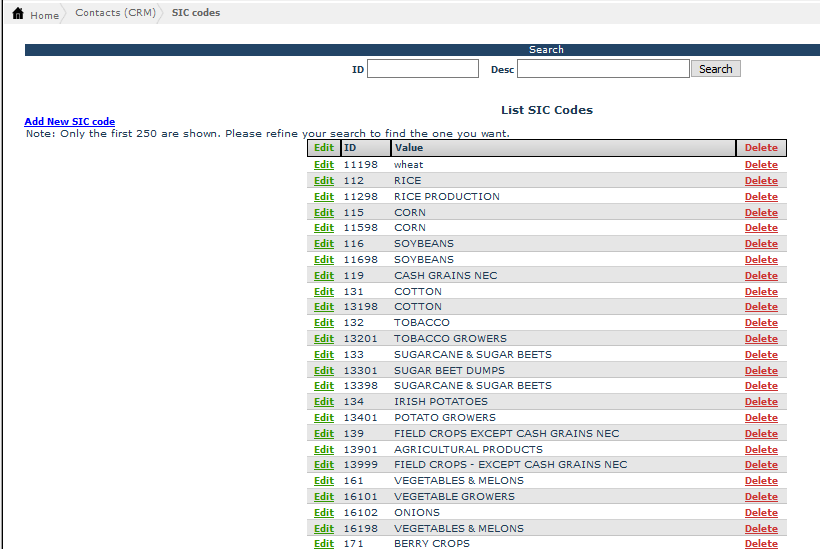Edit the BERRY CROPS entry

[323, 544]
